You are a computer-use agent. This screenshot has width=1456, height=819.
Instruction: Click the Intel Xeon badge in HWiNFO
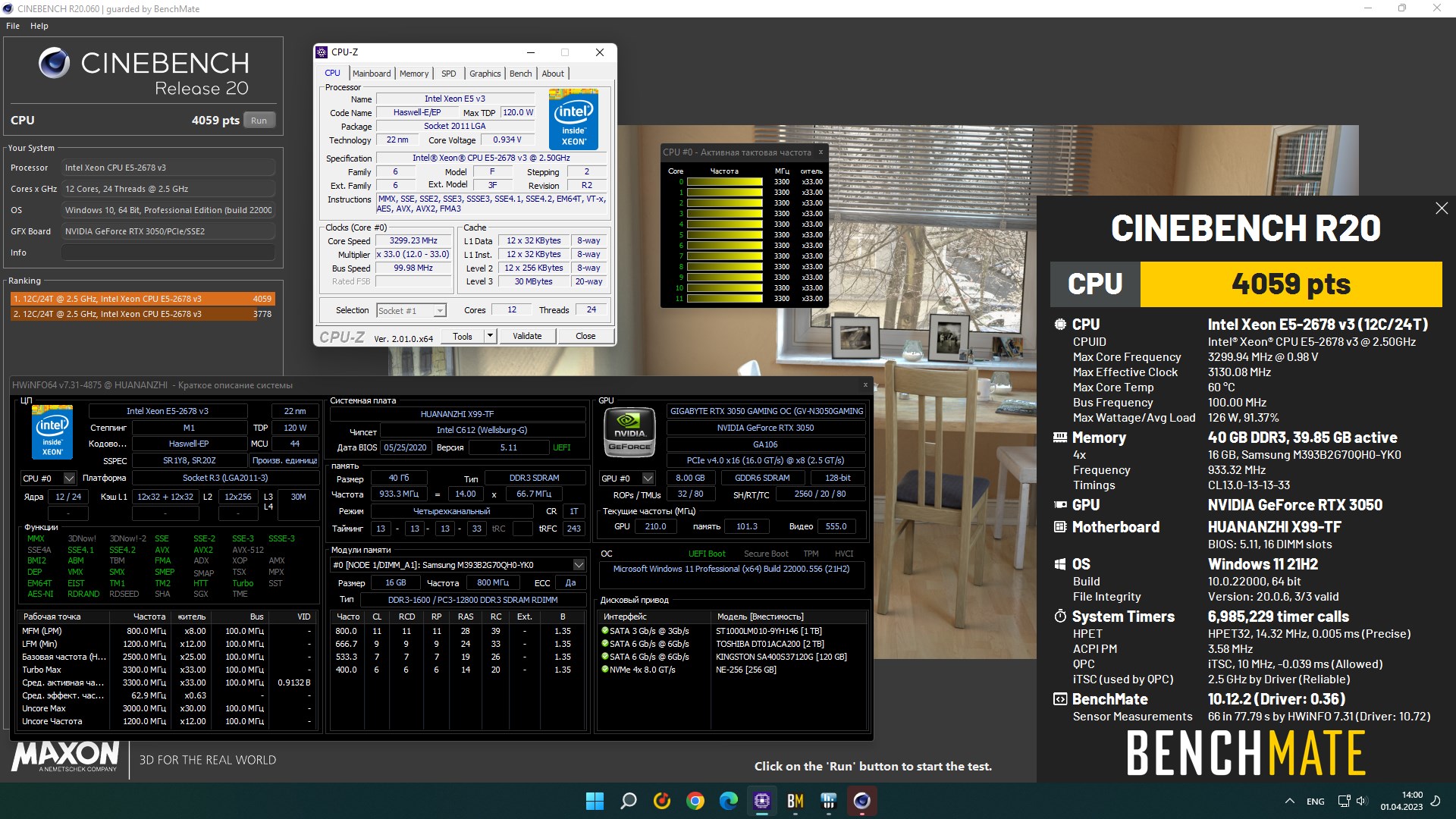point(52,431)
